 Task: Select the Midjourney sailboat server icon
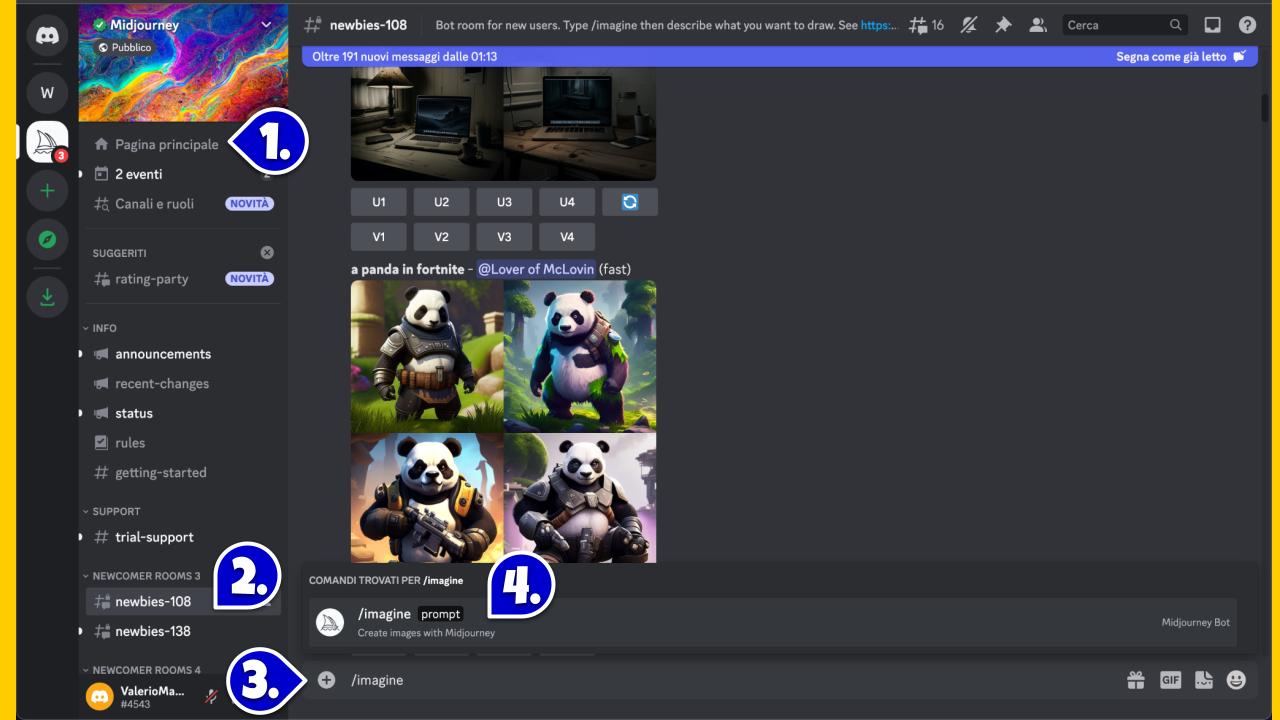tap(47, 142)
